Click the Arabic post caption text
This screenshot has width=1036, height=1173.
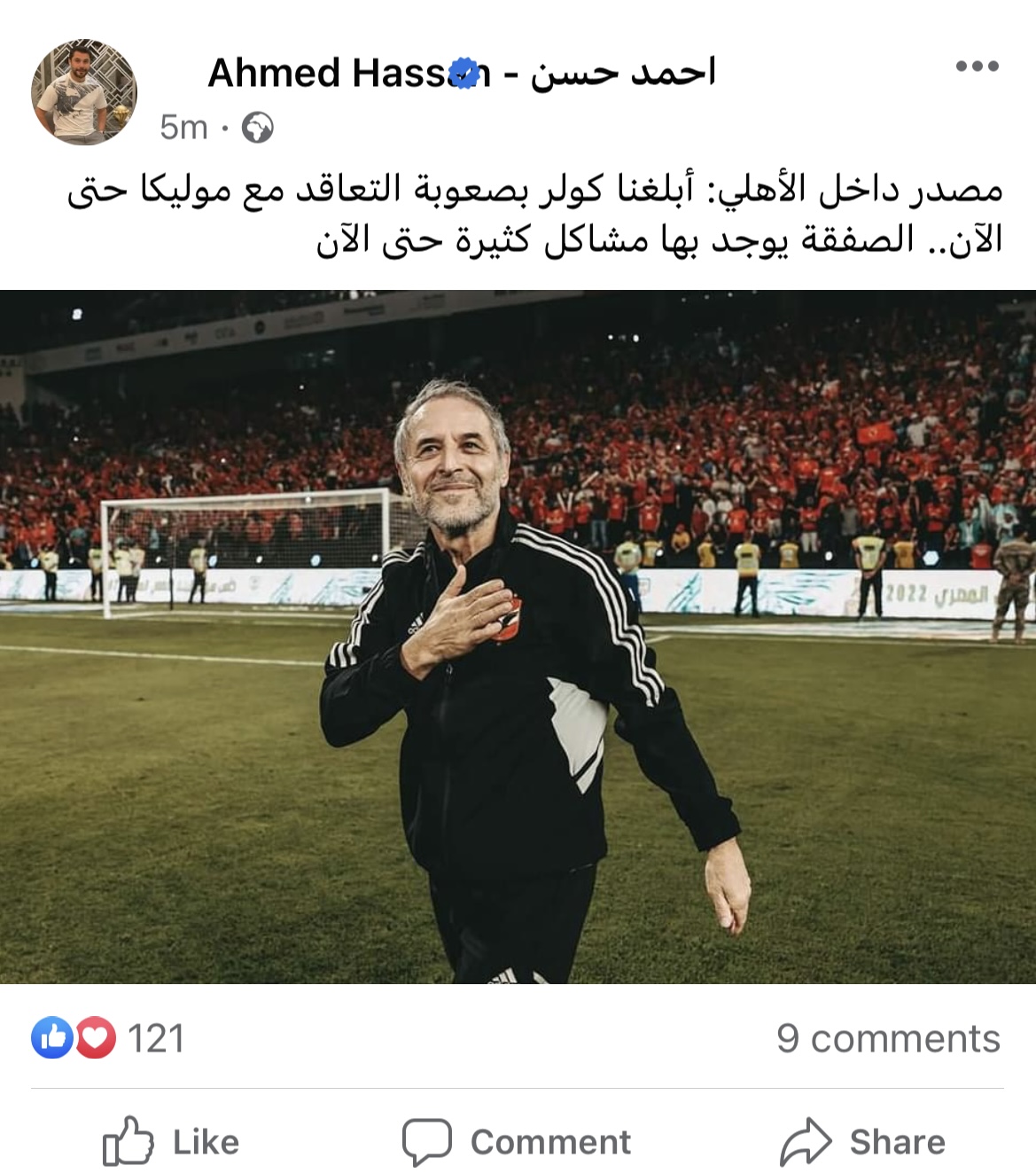click(535, 214)
